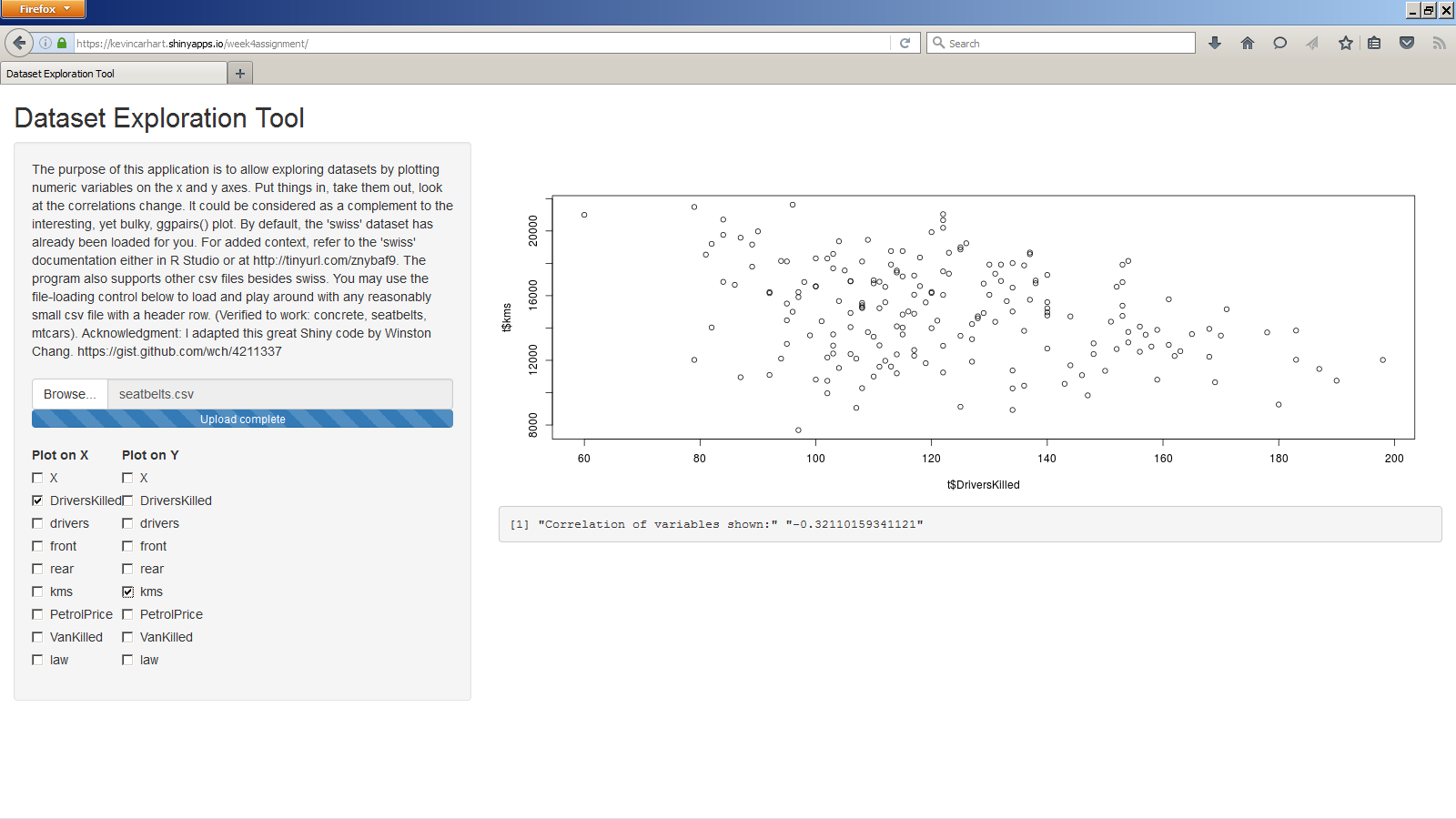Open a new tab with plus button
This screenshot has height=819, width=1456.
coord(240,74)
